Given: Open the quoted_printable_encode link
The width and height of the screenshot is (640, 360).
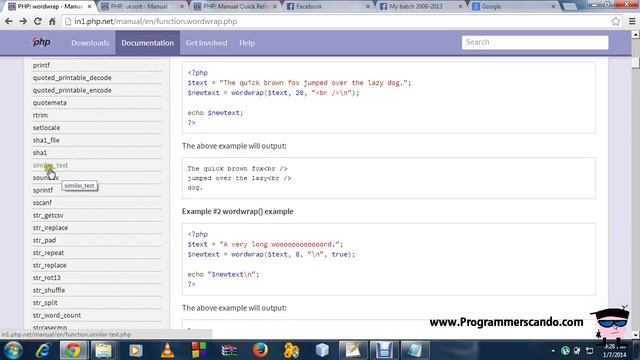Looking at the screenshot, I should tap(72, 90).
